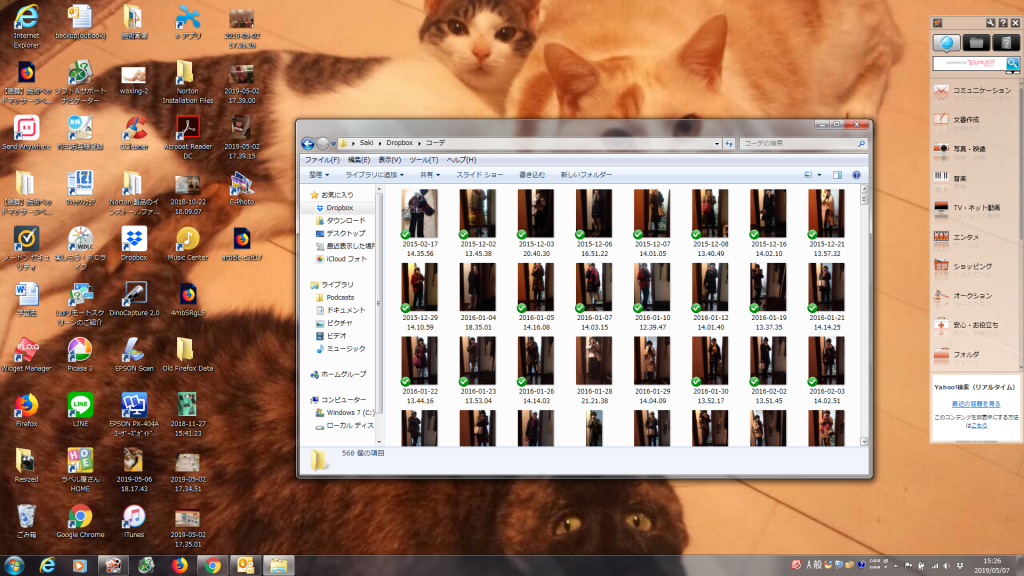Click the Explorer back navigation arrow
Screen dimensions: 1024x576
point(308,143)
